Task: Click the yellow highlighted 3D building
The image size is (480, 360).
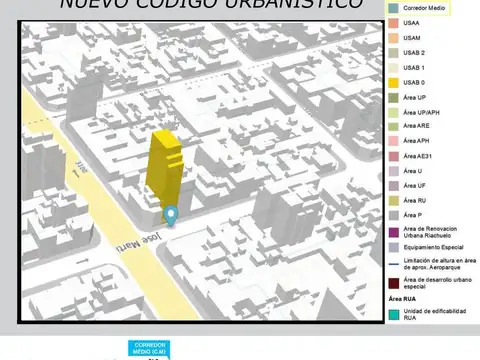Action: tap(164, 170)
